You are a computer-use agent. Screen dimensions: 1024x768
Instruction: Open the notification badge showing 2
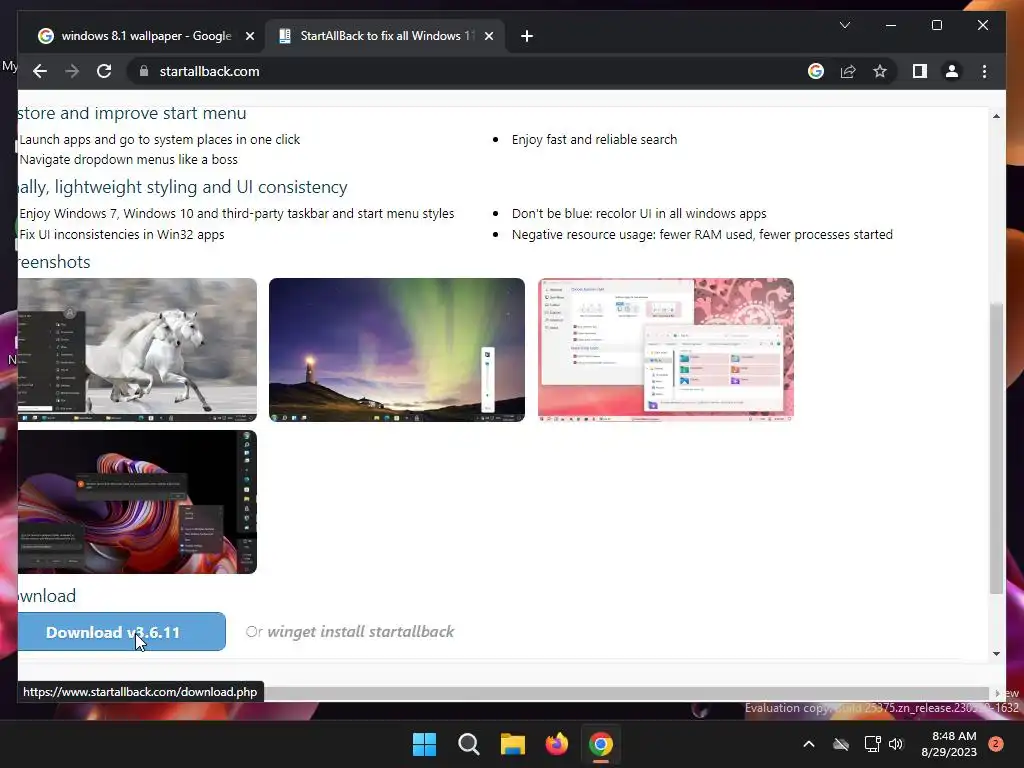click(x=996, y=744)
